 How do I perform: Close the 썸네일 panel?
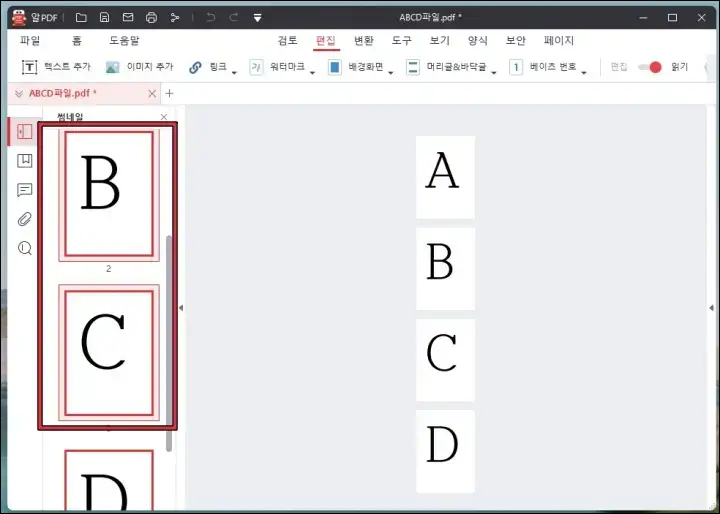pyautogui.click(x=164, y=117)
